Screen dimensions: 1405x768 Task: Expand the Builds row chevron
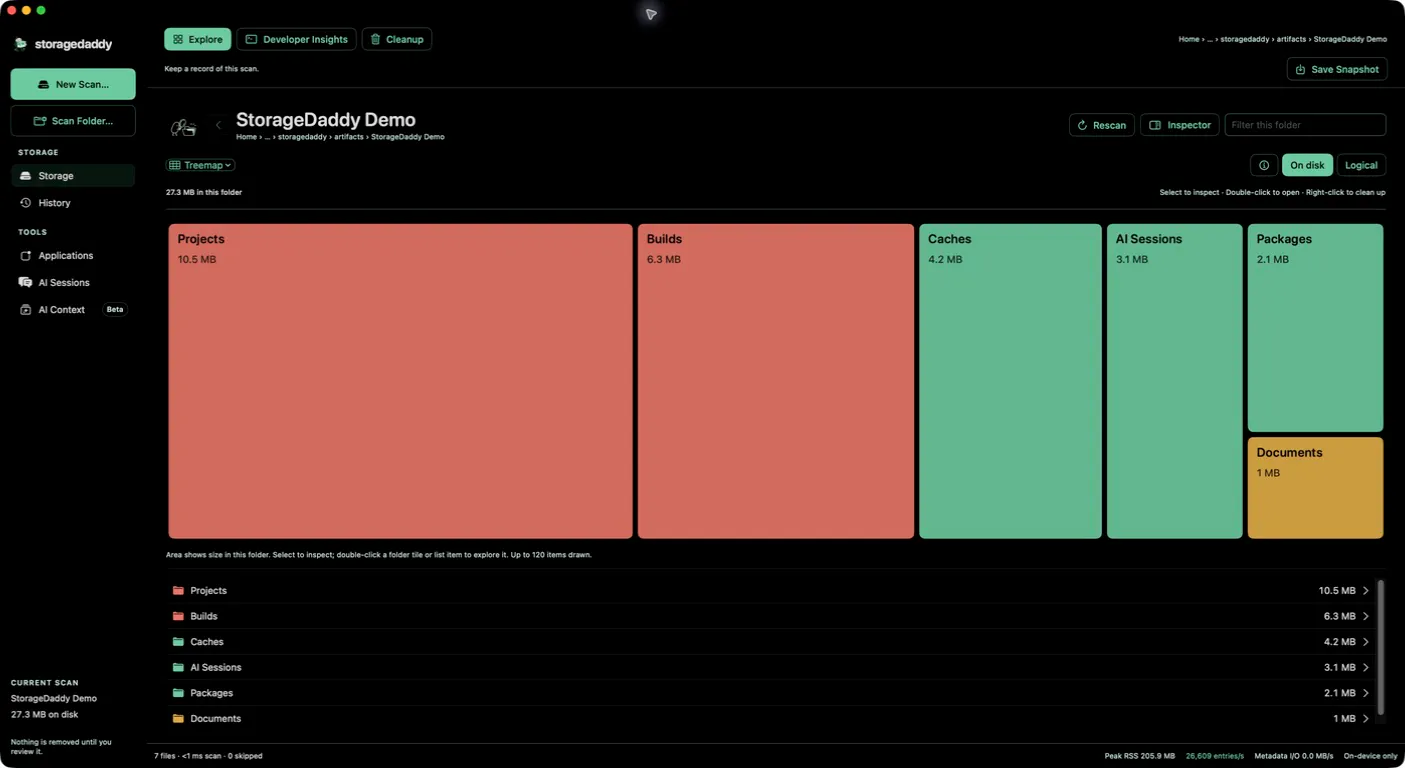click(1366, 617)
